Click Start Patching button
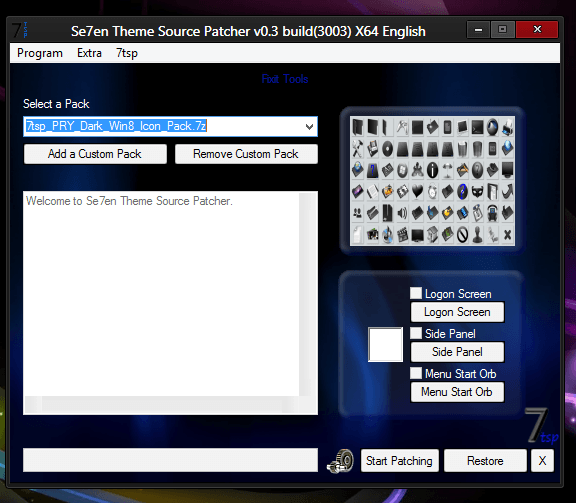The width and height of the screenshot is (576, 503). click(x=399, y=461)
